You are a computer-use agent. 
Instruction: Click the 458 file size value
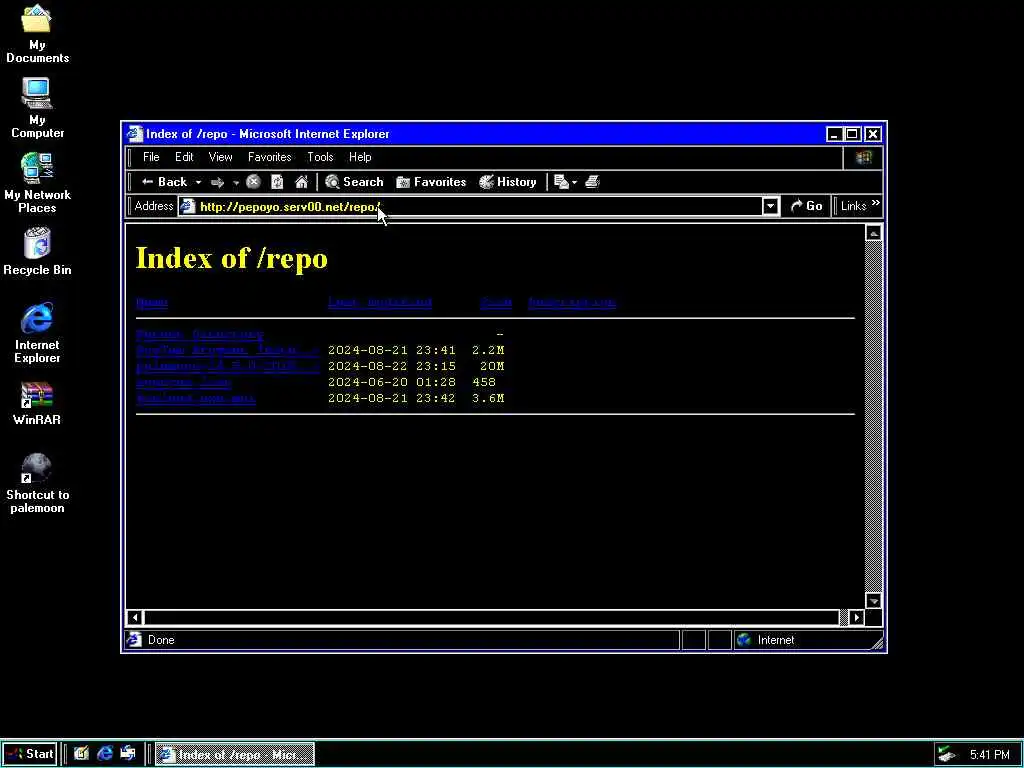point(483,382)
